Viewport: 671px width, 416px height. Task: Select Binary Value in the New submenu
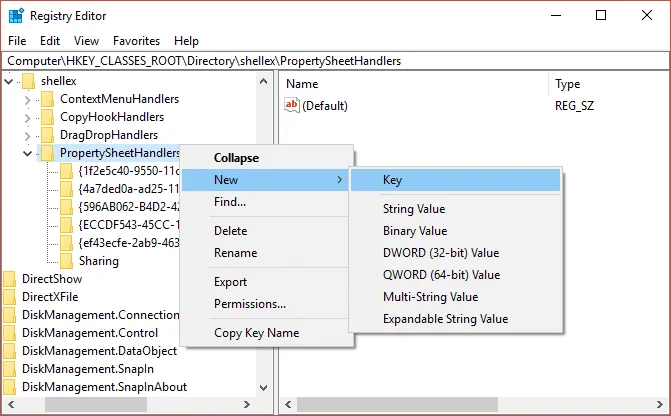455,231
